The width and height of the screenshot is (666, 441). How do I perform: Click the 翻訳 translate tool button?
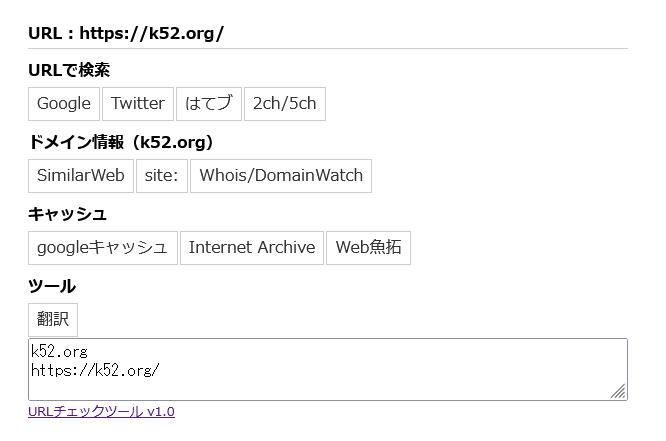pos(53,319)
